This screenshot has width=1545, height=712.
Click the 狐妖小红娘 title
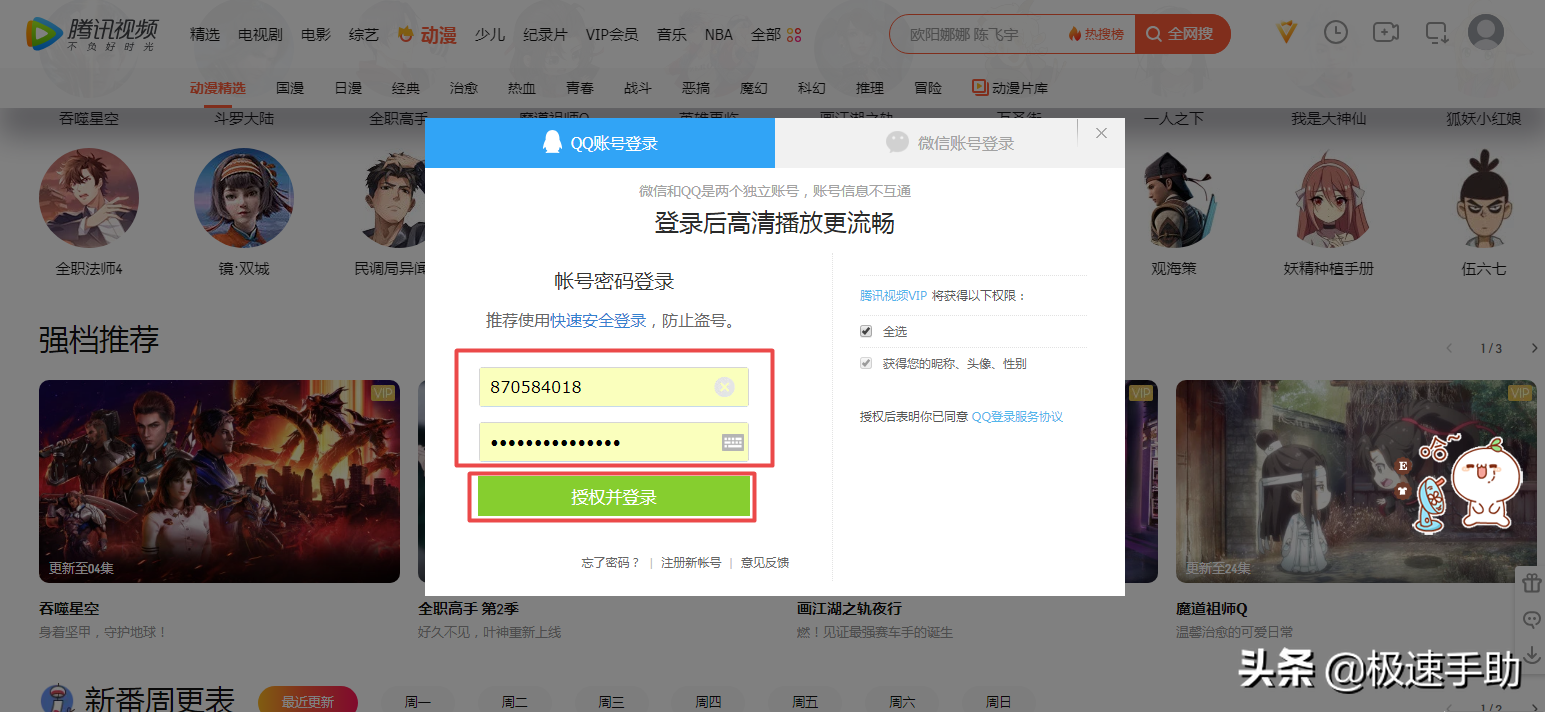point(1483,119)
